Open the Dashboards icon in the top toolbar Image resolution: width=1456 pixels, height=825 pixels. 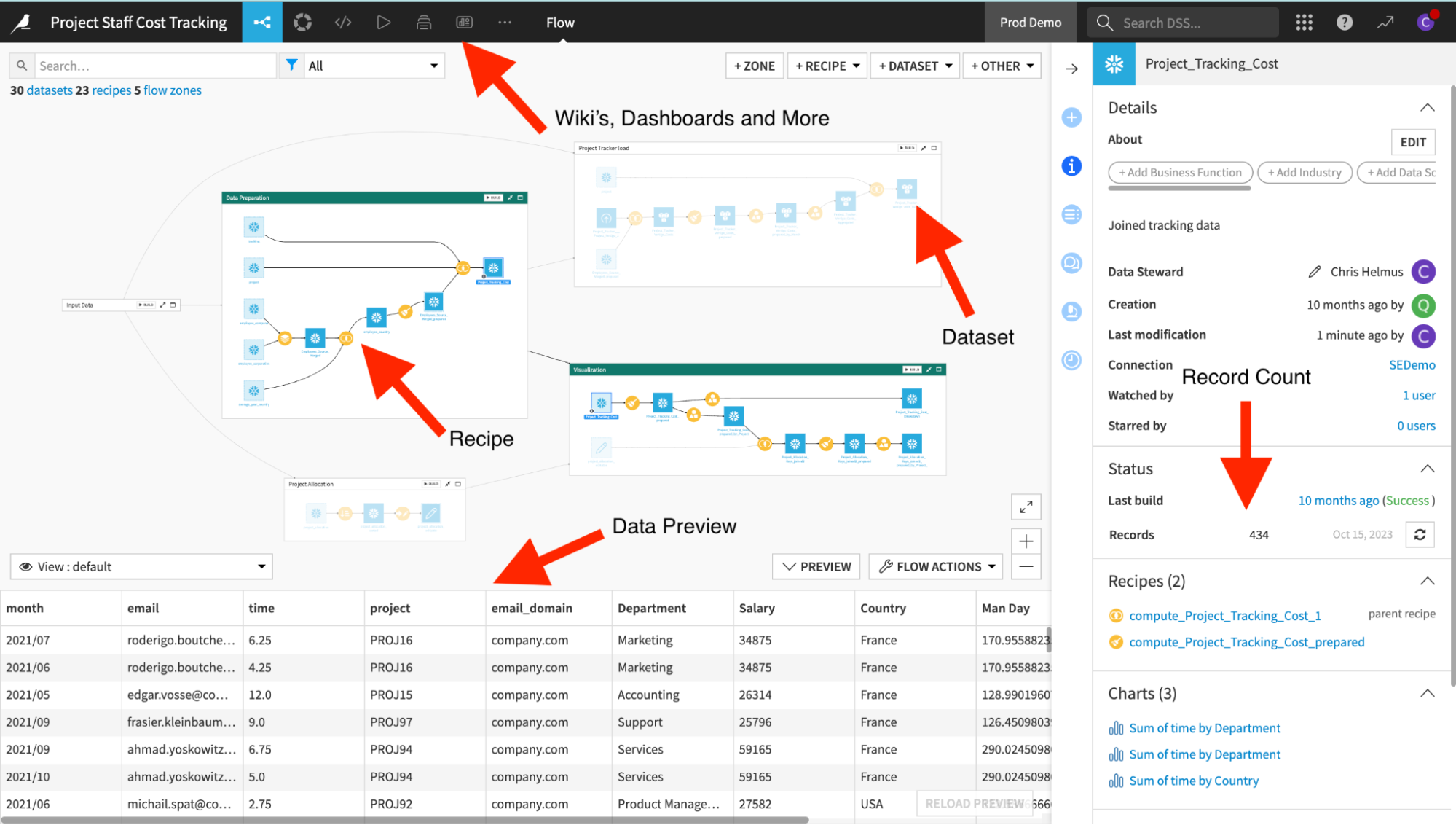click(464, 22)
